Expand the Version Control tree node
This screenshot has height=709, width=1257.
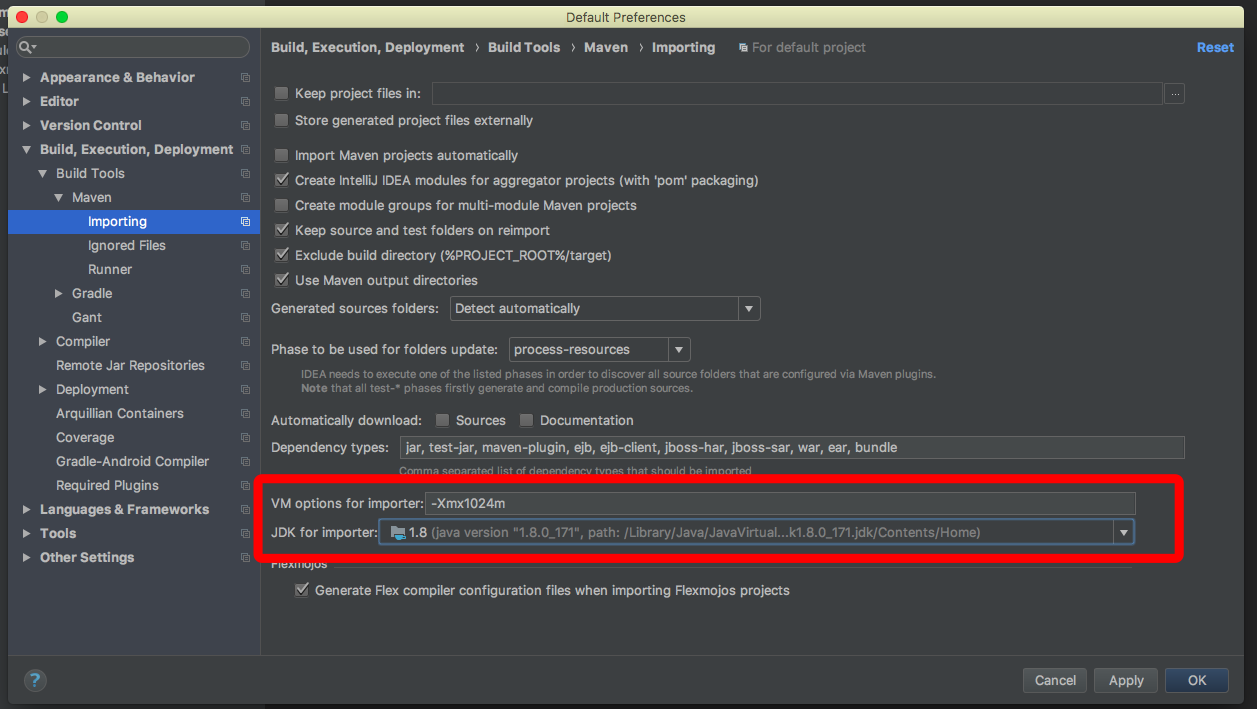(27, 126)
